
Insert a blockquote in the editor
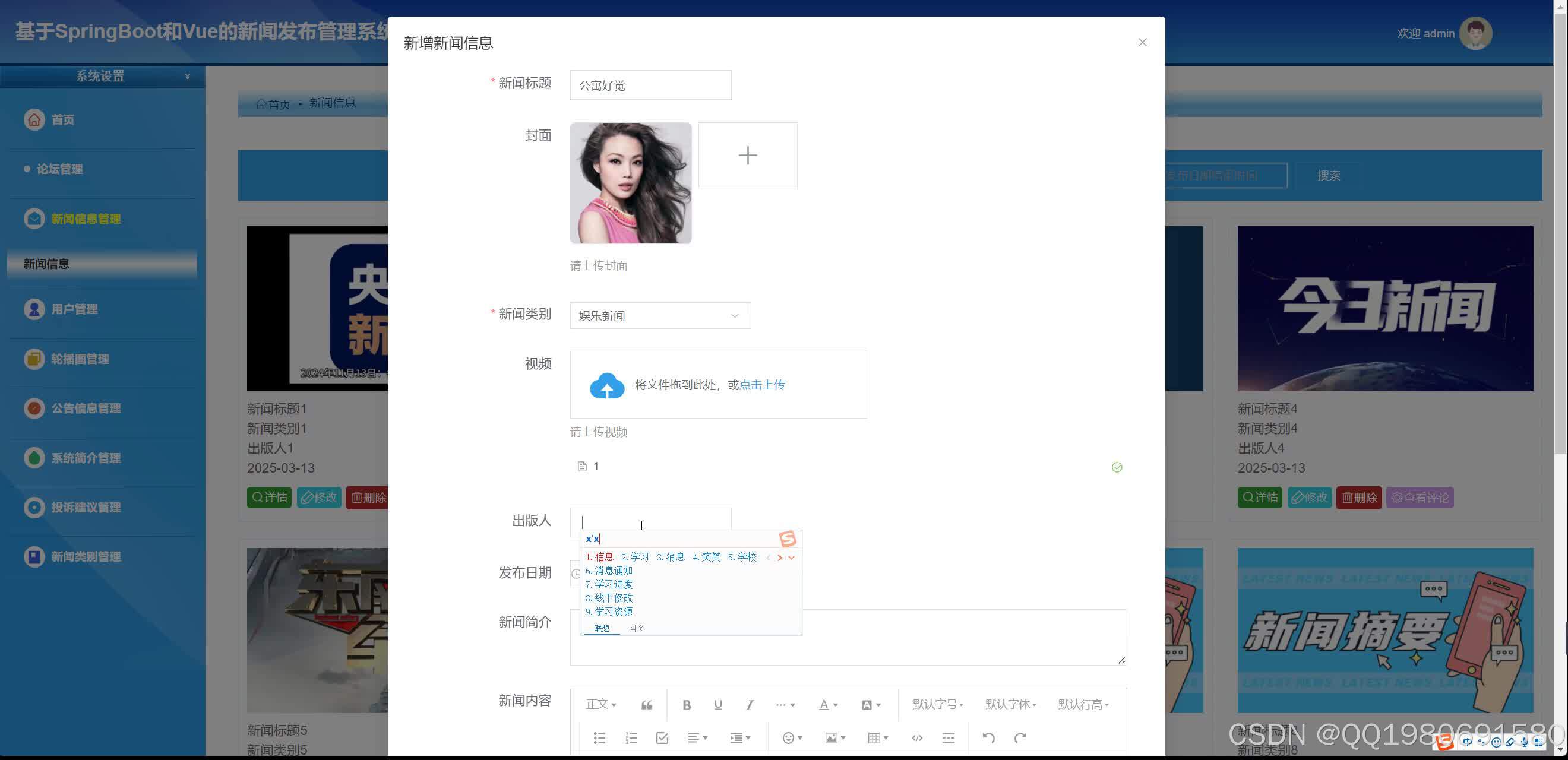(646, 704)
